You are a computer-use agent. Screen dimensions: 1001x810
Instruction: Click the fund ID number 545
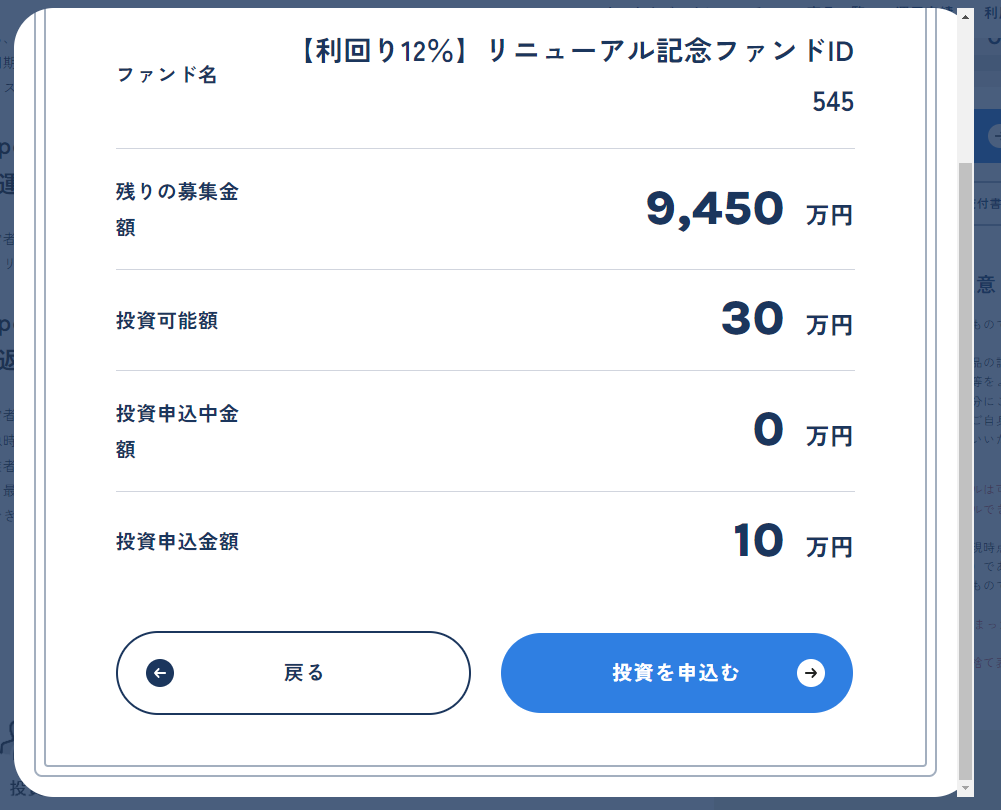click(833, 102)
